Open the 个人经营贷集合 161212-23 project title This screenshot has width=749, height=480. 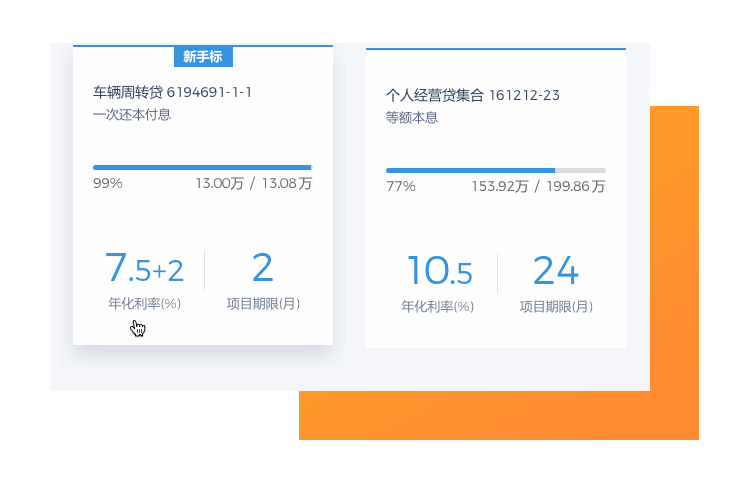click(x=472, y=96)
